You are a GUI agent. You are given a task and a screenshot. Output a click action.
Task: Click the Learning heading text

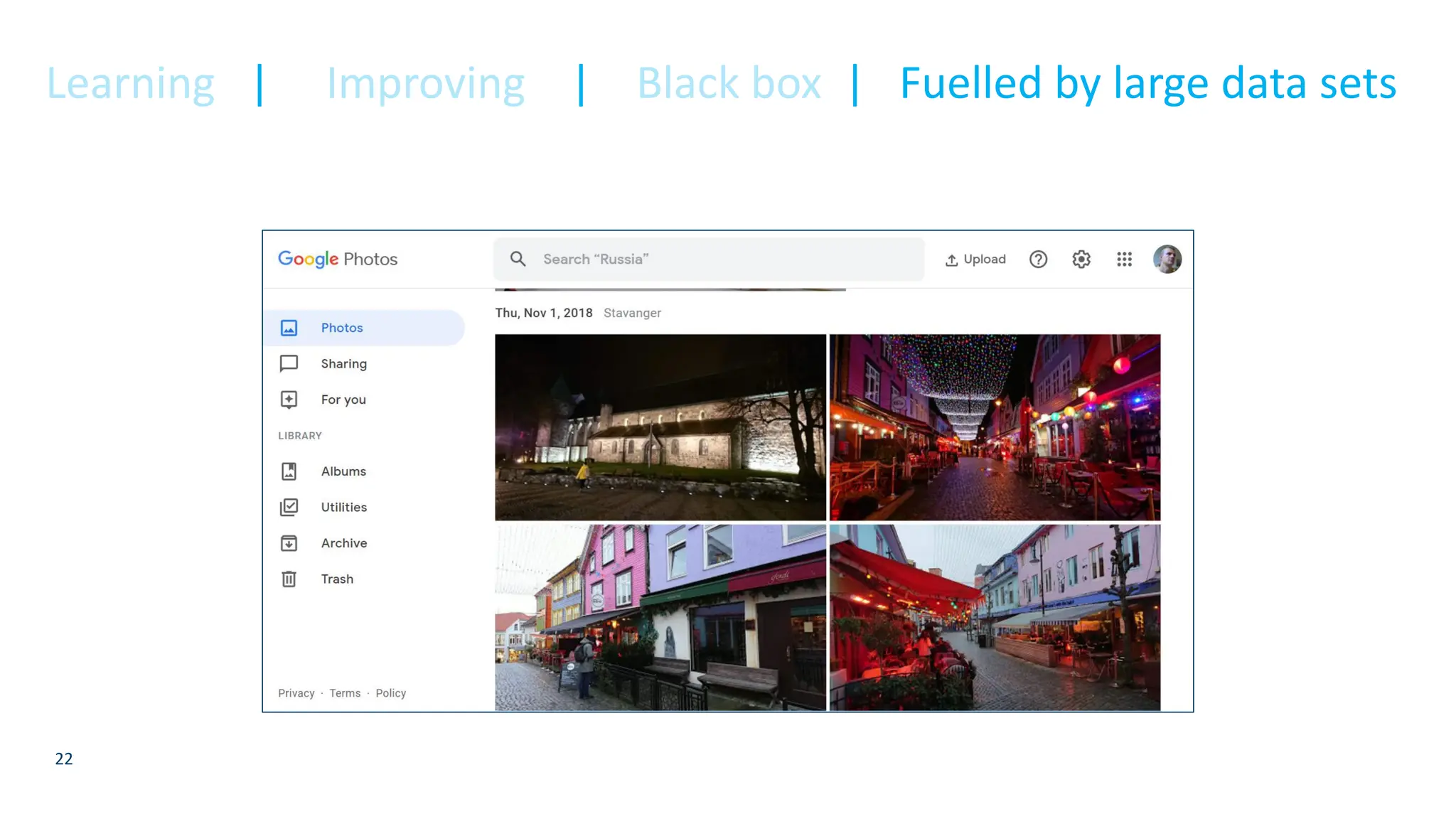coord(131,84)
